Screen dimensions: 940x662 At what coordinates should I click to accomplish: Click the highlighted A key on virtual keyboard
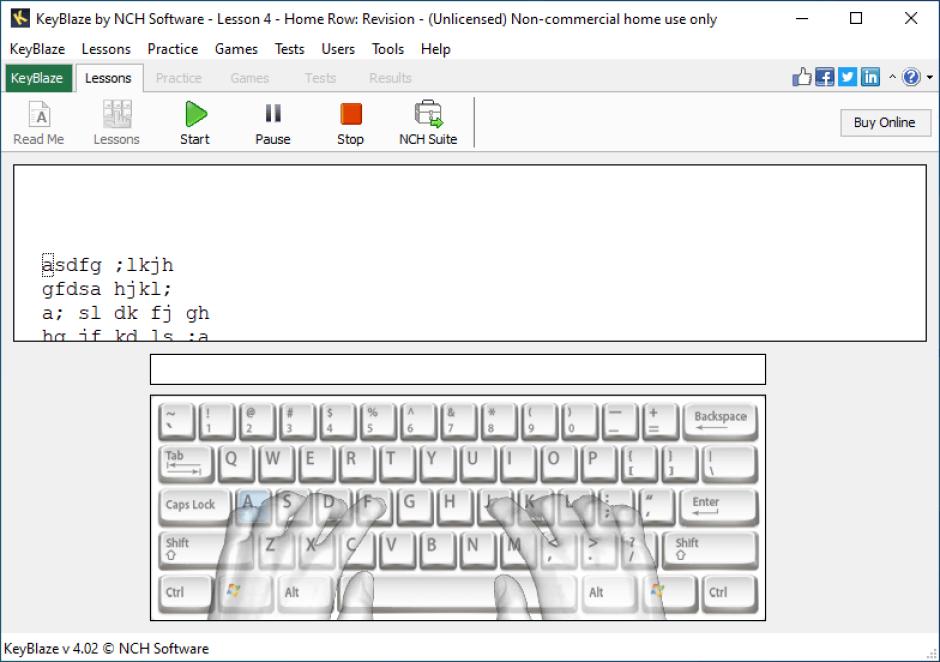[x=252, y=507]
